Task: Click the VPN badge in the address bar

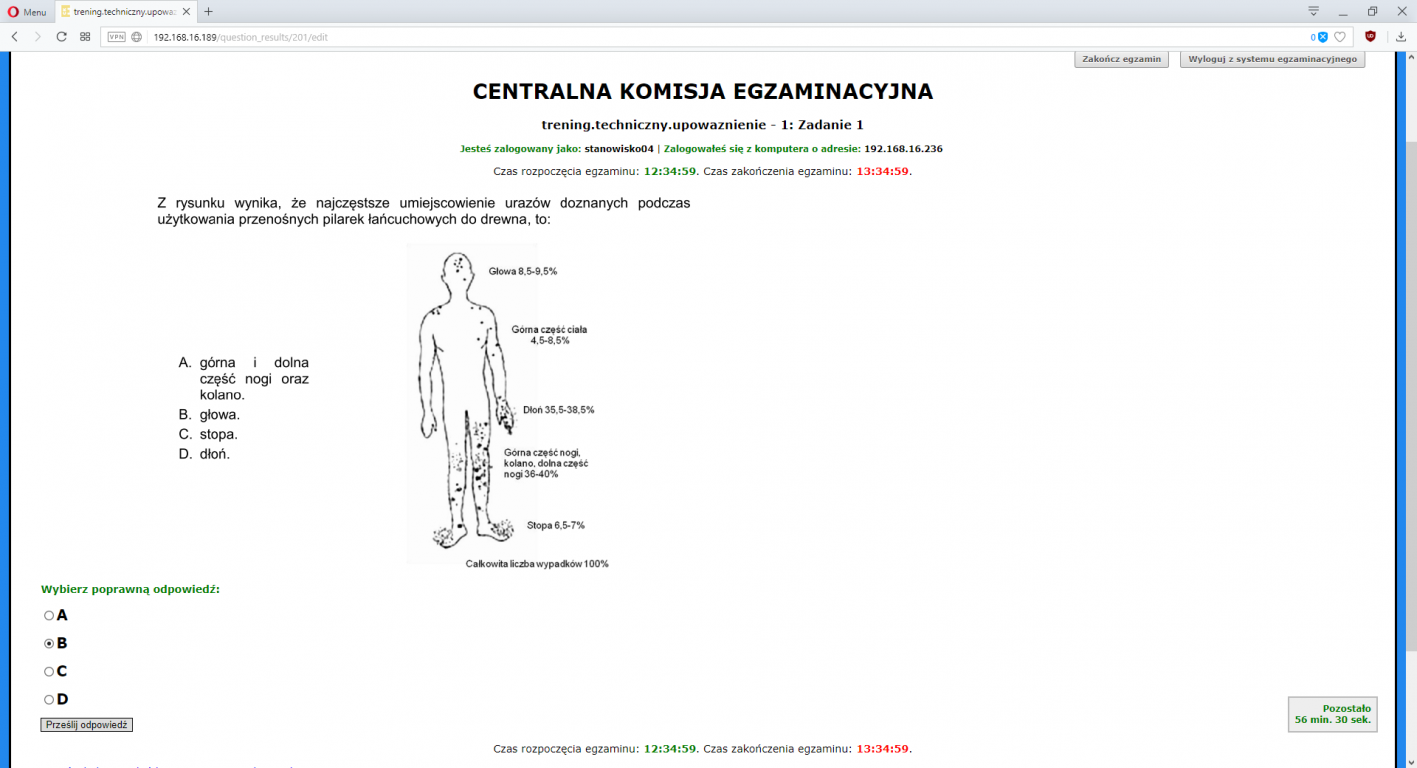Action: pos(116,37)
